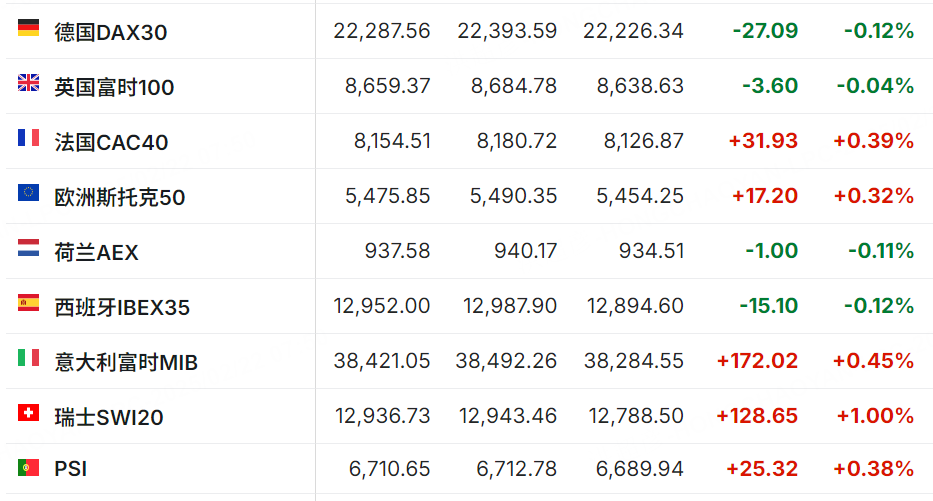This screenshot has height=501, width=933.
Task: Click the Portugal flag icon
Action: 28,468
